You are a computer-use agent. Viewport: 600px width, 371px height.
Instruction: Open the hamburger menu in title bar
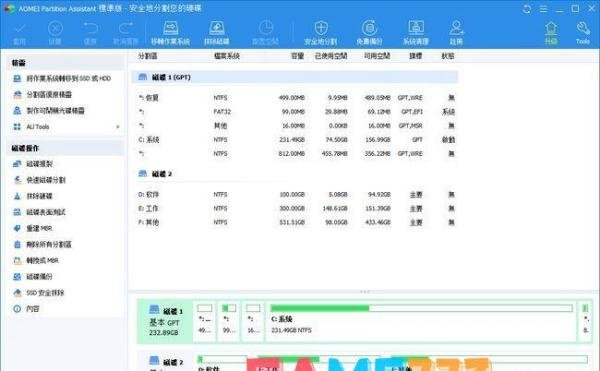tap(543, 9)
